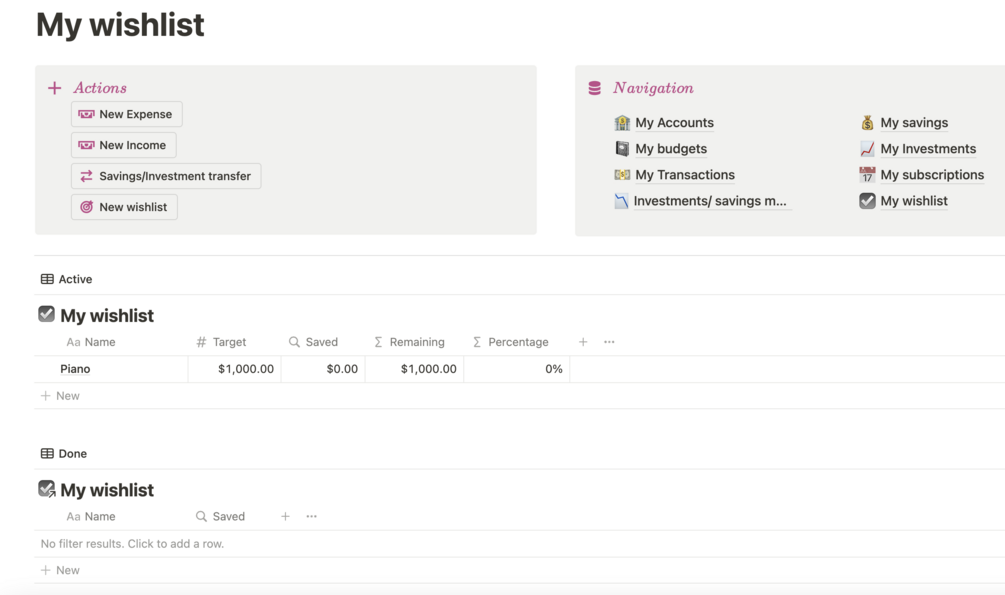Click the My Investments chart icon
The width and height of the screenshot is (1005, 595).
(x=867, y=149)
